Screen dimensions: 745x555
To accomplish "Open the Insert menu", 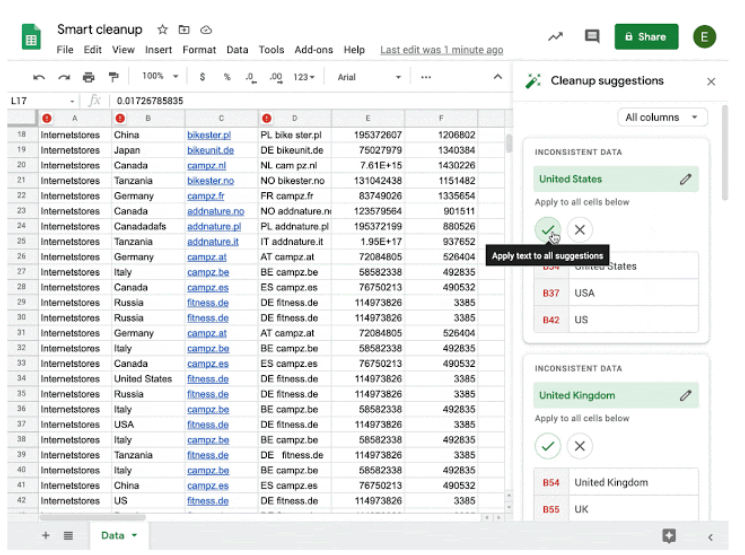I will point(158,50).
